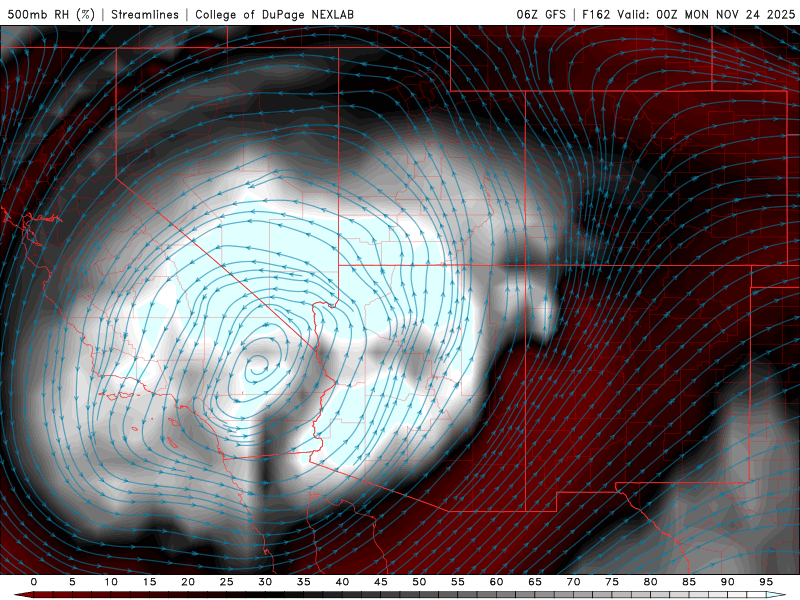The image size is (800, 600).
Task: Click the 45 value on the color scale
Action: (x=381, y=582)
